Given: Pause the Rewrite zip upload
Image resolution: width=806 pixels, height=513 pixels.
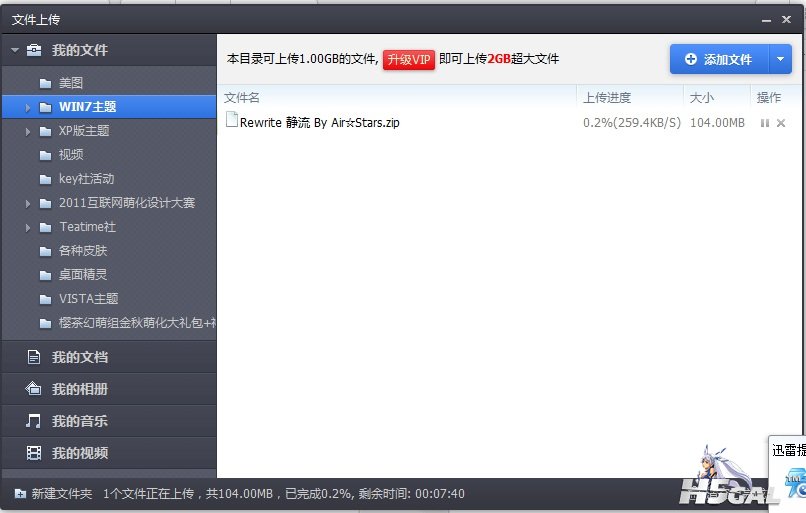Looking at the screenshot, I should coord(765,123).
